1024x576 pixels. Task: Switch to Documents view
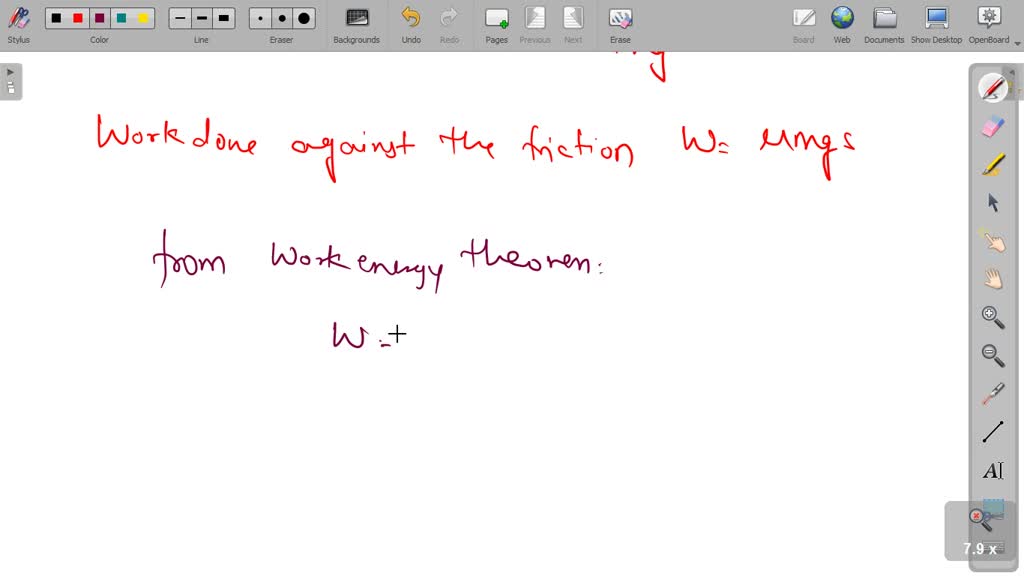click(884, 24)
